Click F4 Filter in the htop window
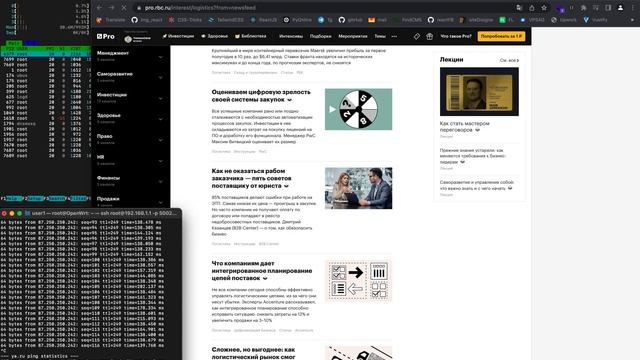 coord(76,198)
